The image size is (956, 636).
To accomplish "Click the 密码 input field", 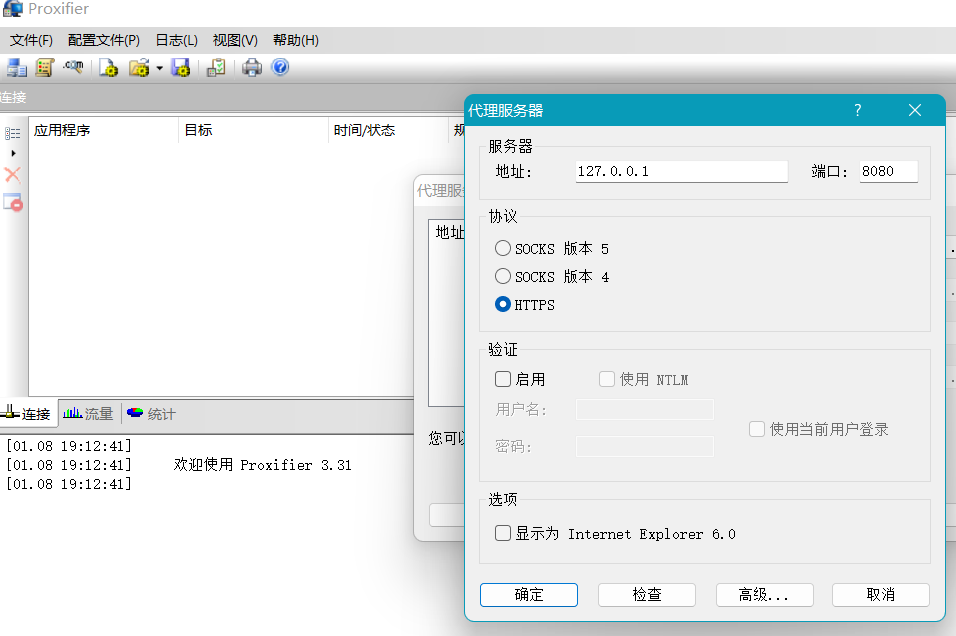I will point(644,446).
